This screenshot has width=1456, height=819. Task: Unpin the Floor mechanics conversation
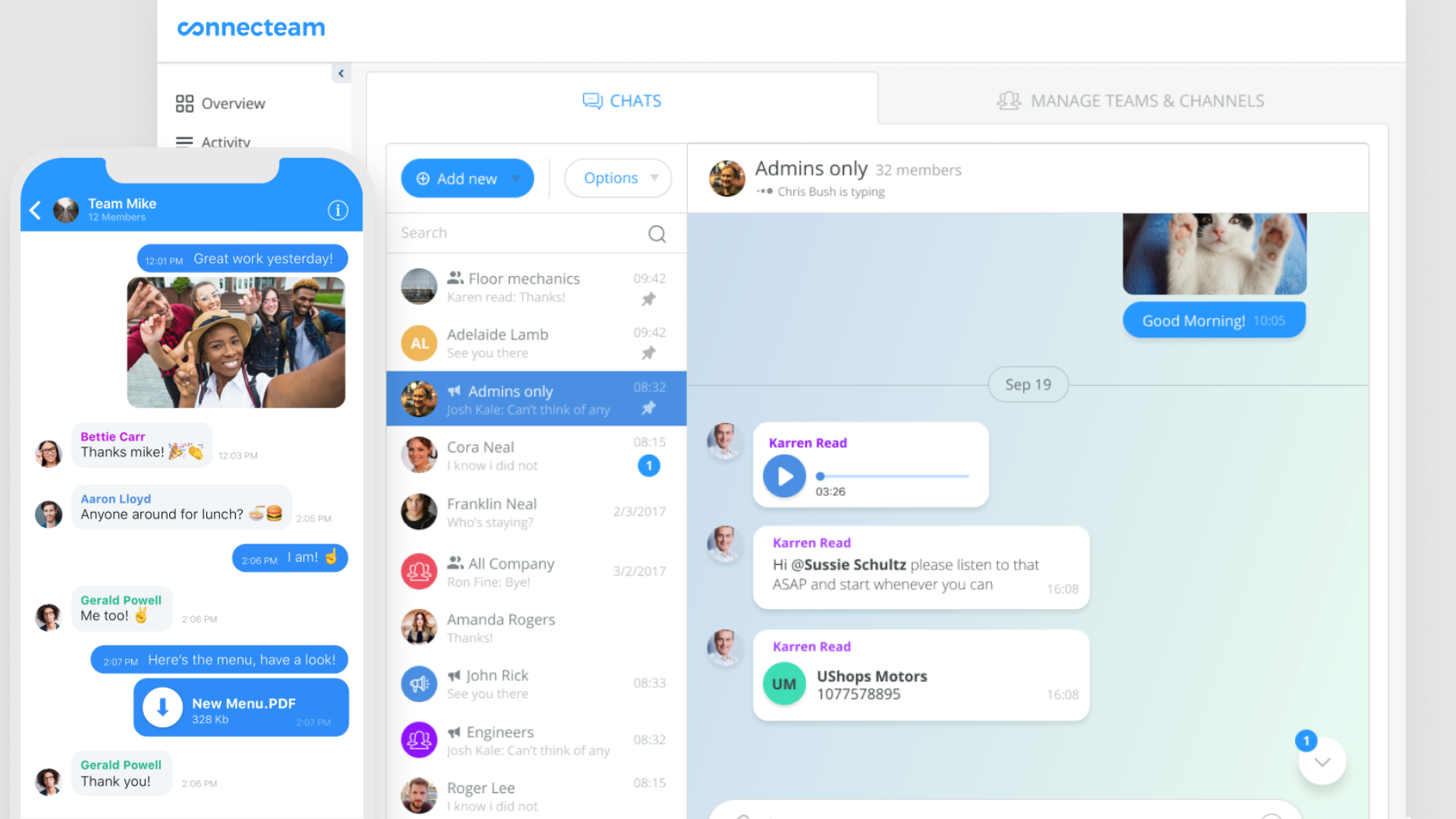point(648,298)
